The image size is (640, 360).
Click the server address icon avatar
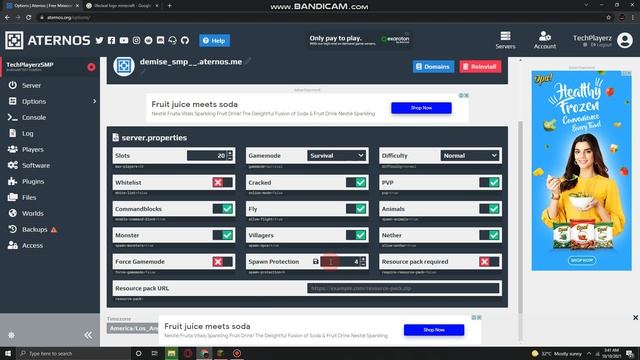(x=124, y=66)
